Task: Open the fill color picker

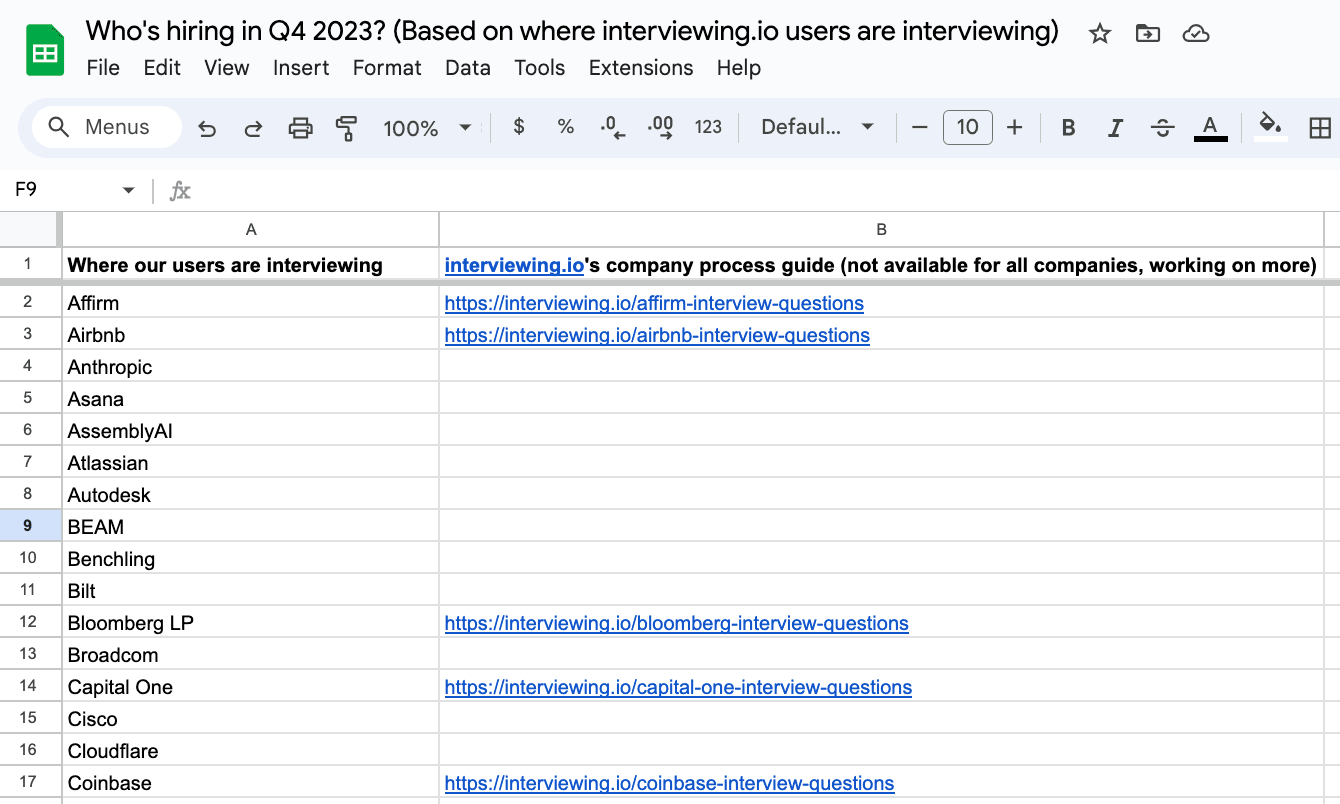Action: click(1268, 127)
